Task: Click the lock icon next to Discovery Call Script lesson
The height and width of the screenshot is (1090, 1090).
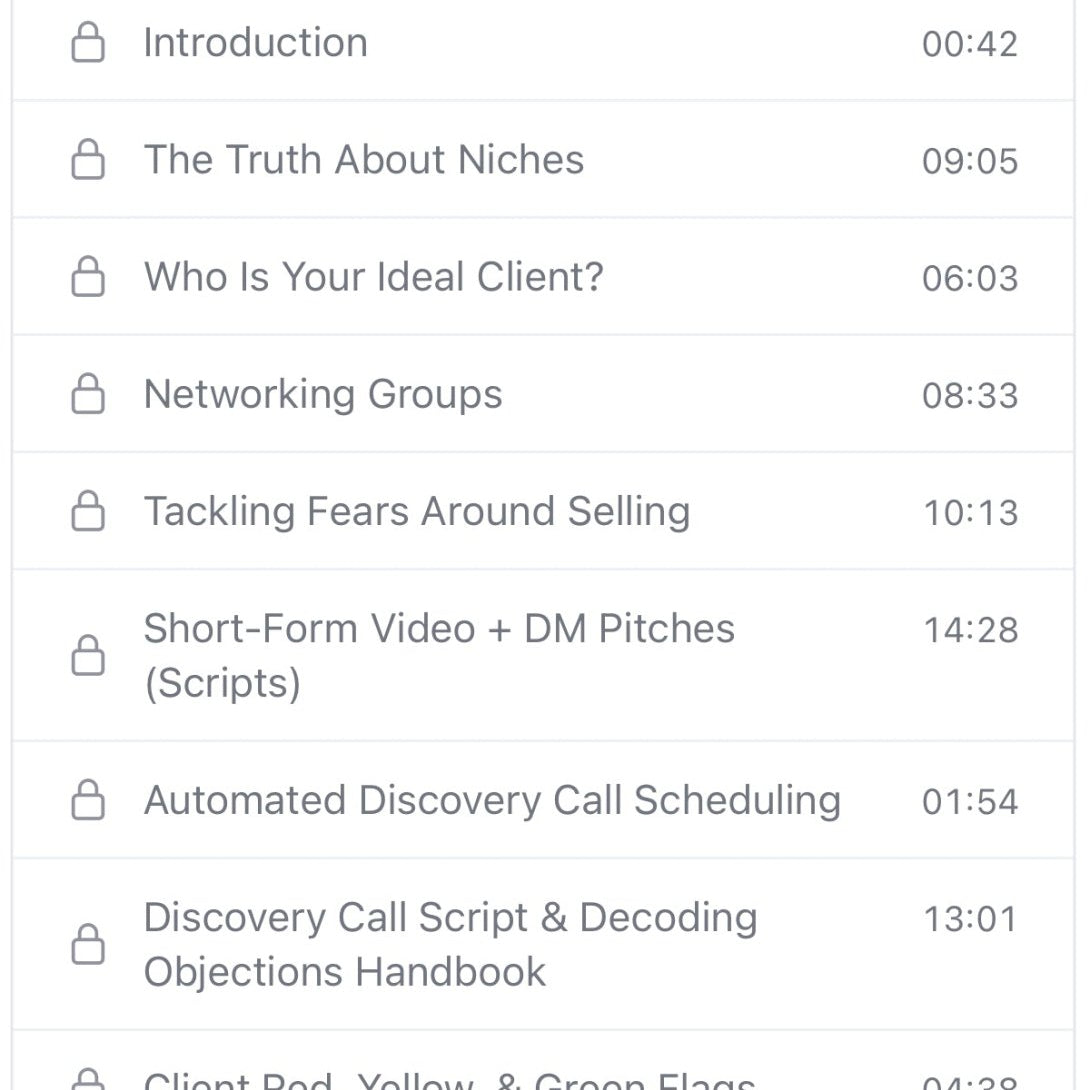Action: tap(88, 944)
